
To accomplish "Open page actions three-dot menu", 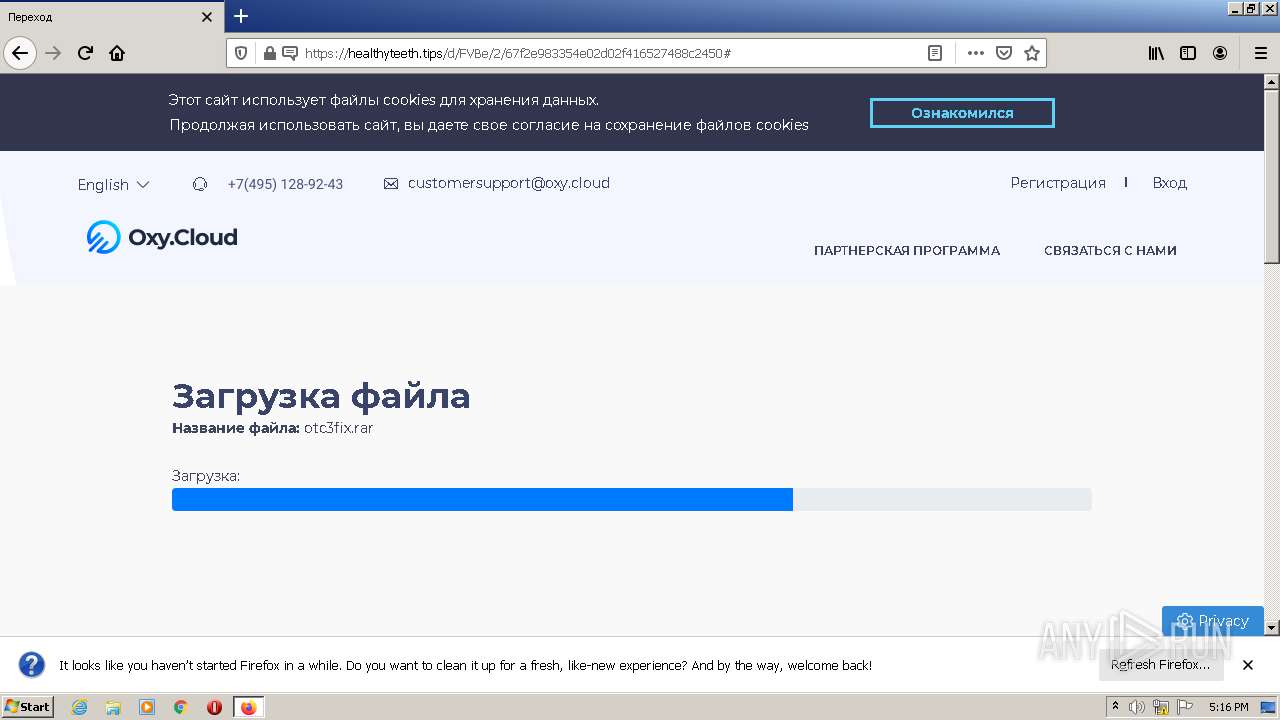I will click(976, 53).
